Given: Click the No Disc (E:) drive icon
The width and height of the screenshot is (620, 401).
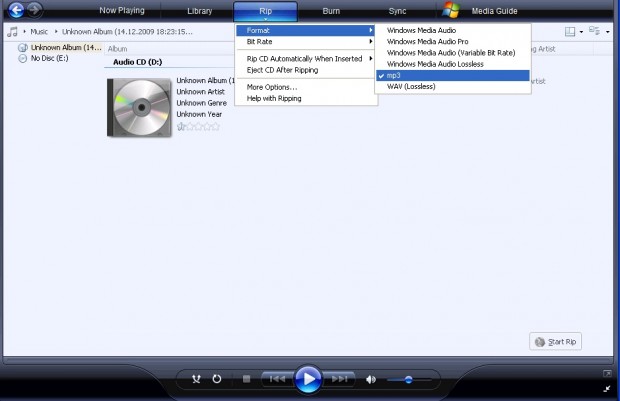Looking at the screenshot, I should pos(23,59).
